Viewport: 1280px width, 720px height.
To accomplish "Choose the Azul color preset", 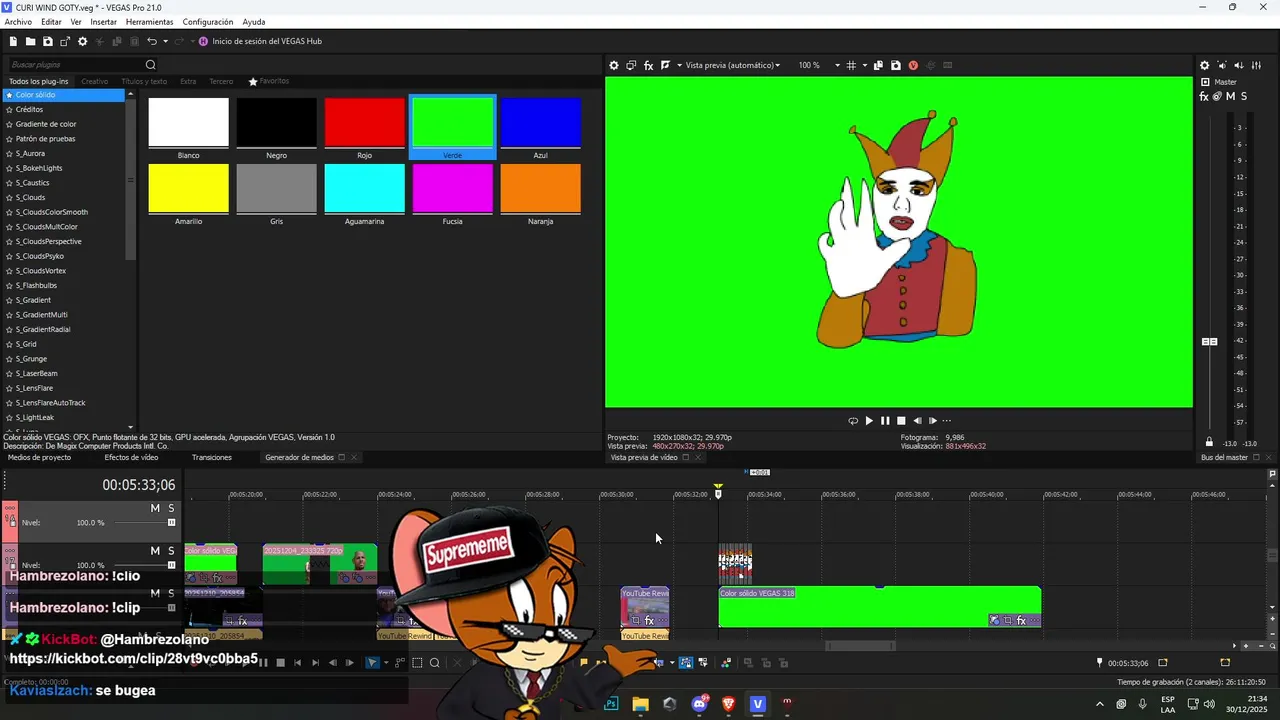I will click(541, 122).
